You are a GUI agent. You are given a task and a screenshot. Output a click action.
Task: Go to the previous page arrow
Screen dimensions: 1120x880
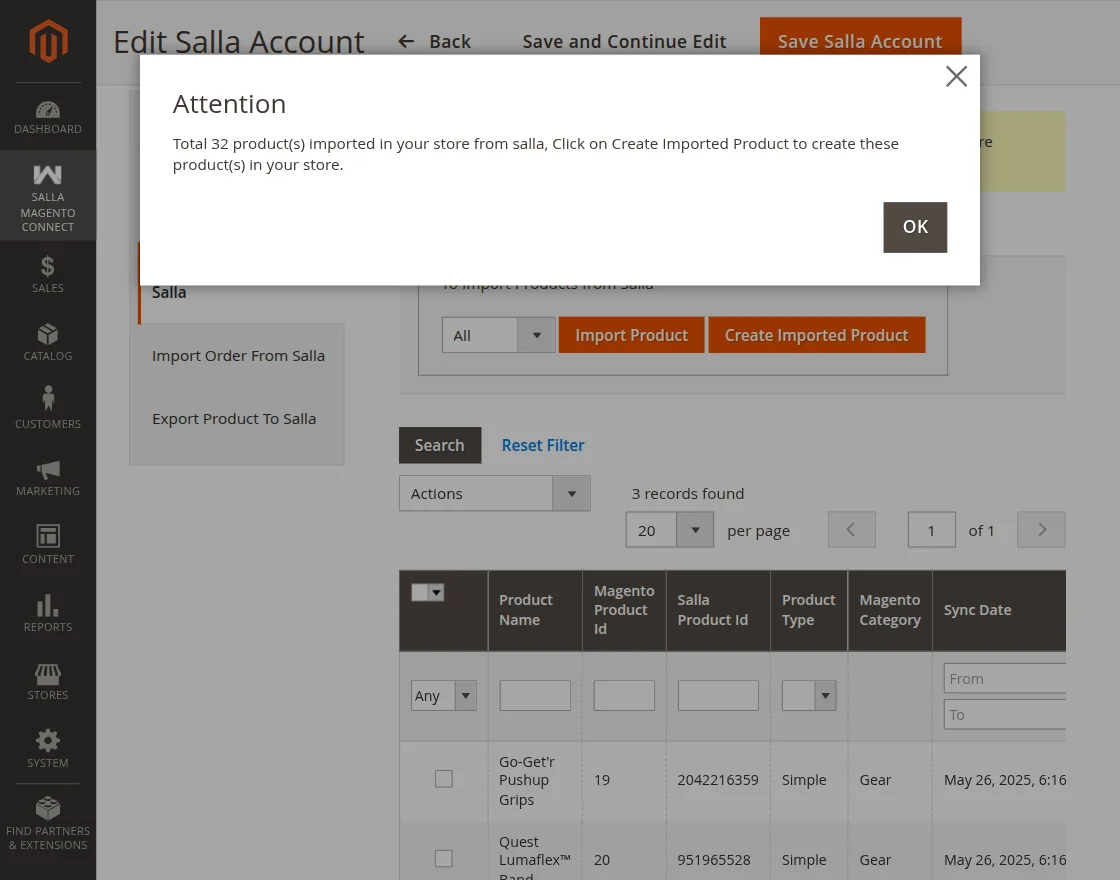[x=851, y=530]
